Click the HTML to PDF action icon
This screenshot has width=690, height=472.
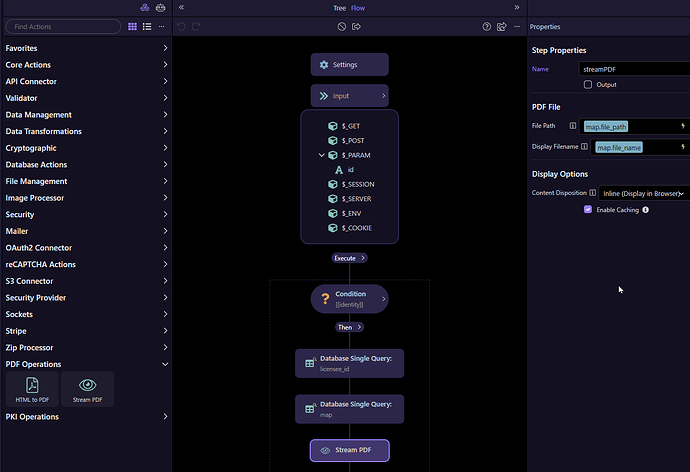[x=31, y=389]
